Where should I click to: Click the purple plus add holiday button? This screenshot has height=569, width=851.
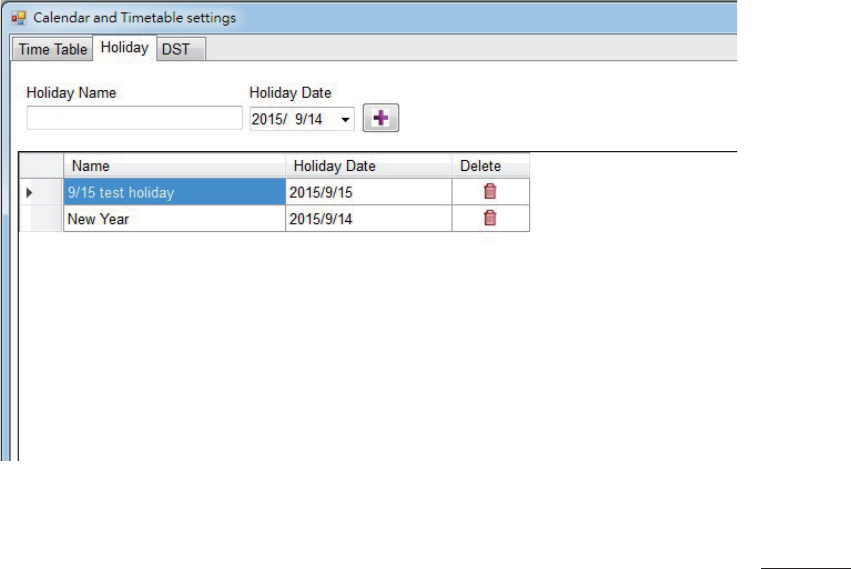(x=380, y=118)
